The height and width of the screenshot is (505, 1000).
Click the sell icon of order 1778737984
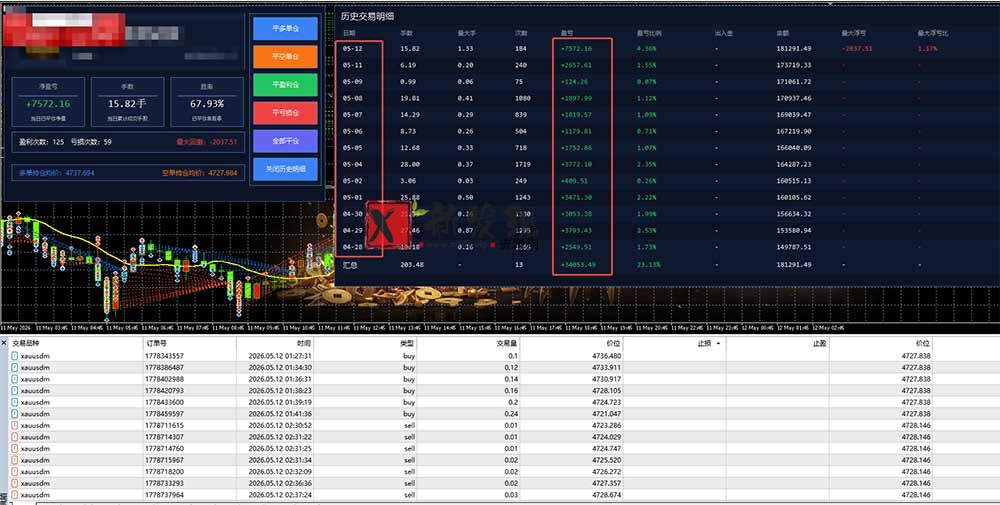coord(15,495)
